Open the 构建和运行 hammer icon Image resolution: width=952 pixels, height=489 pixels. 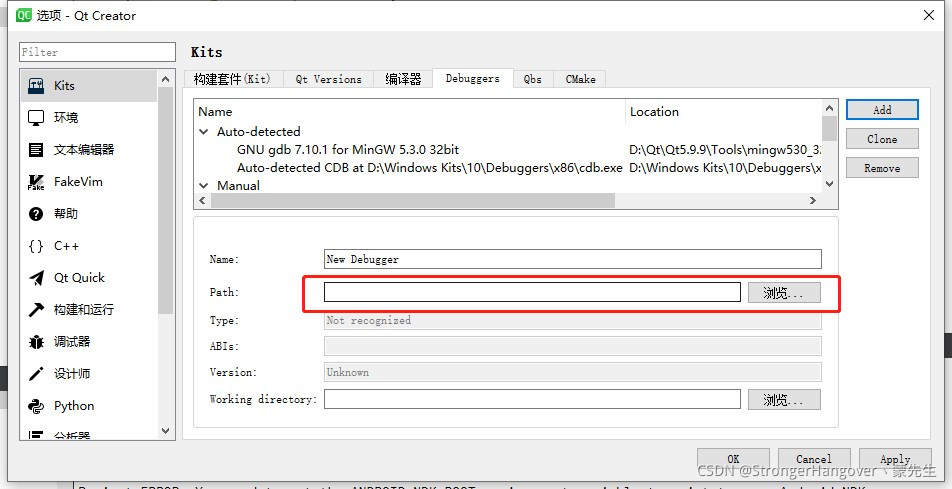click(36, 310)
